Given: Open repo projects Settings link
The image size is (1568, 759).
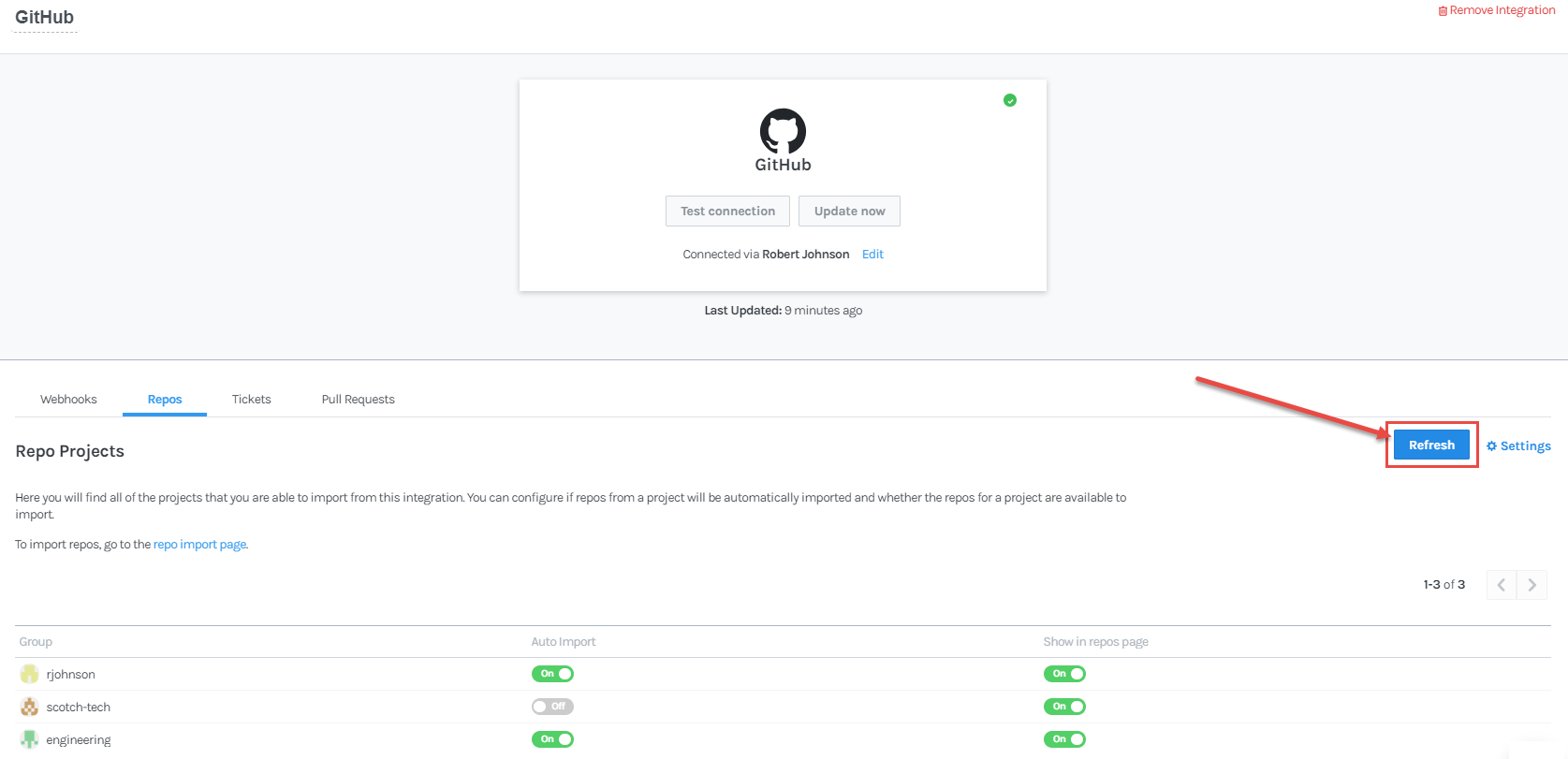Looking at the screenshot, I should click(x=1518, y=446).
